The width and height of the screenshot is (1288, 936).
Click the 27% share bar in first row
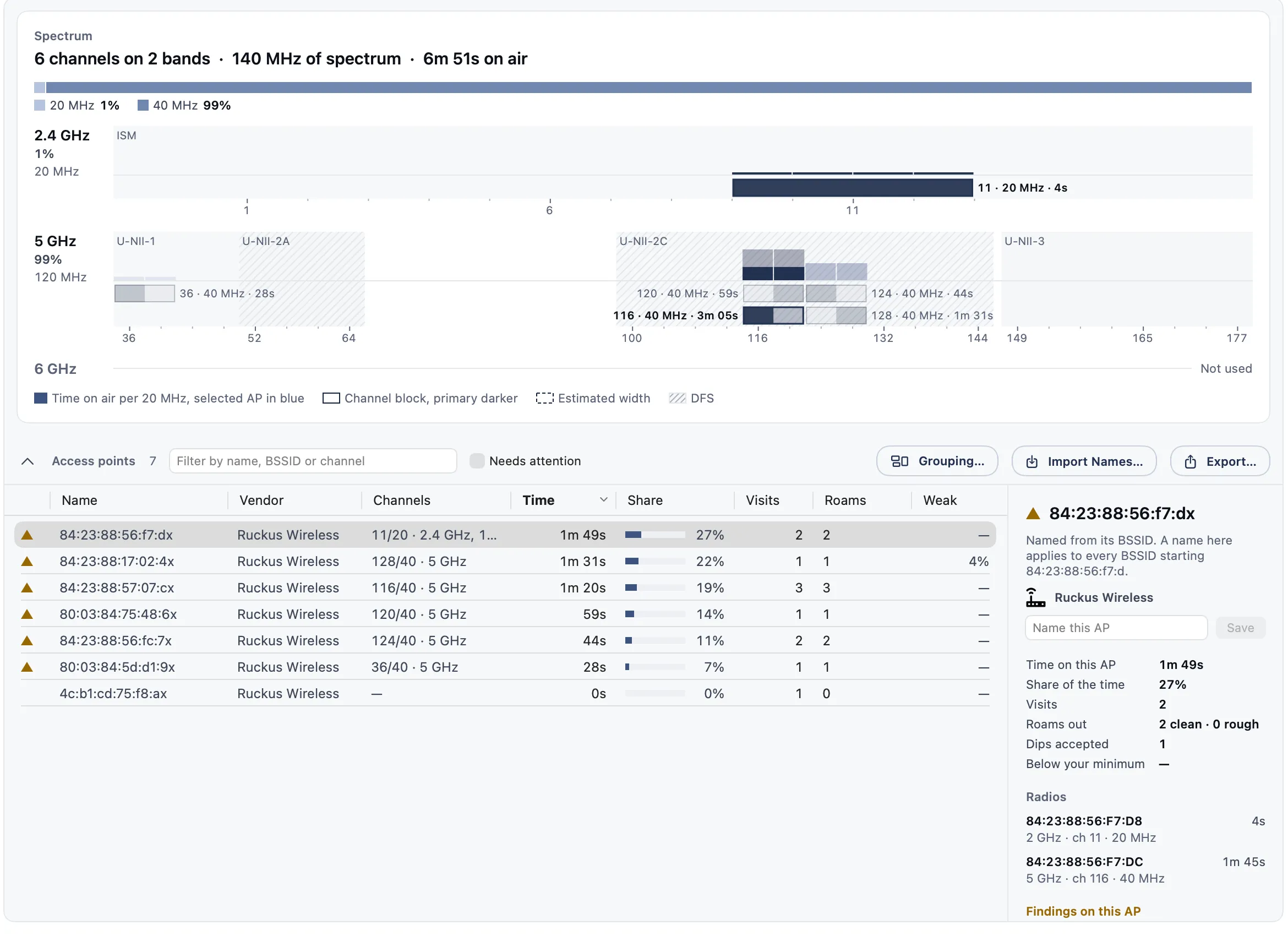[655, 535]
